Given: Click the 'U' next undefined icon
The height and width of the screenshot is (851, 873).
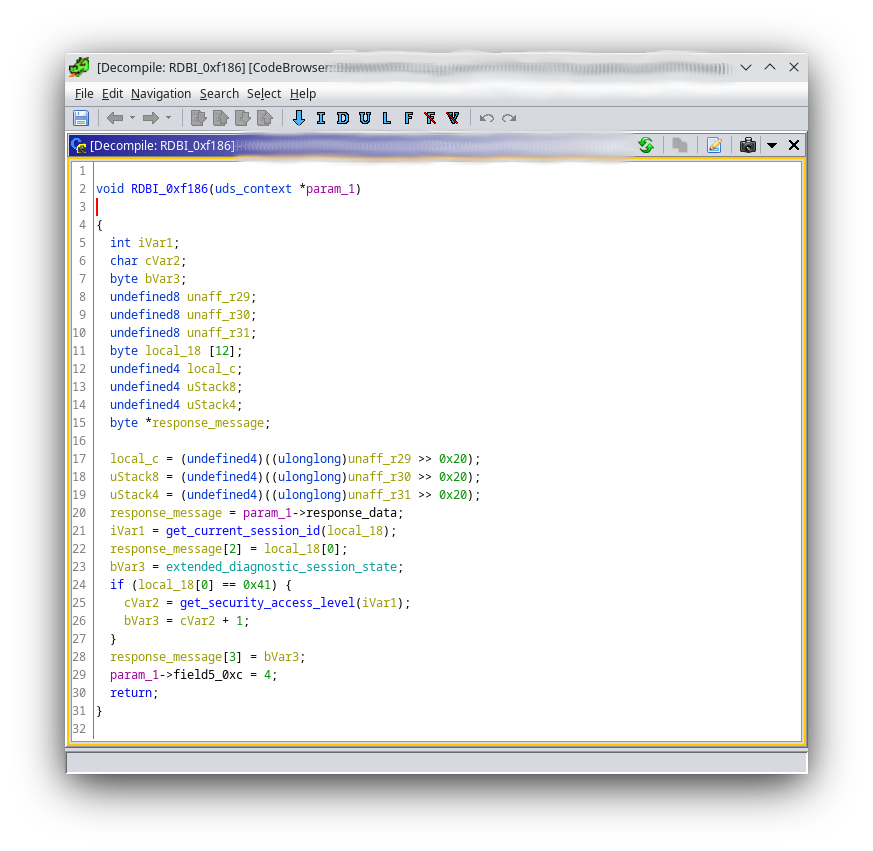Looking at the screenshot, I should tap(365, 118).
